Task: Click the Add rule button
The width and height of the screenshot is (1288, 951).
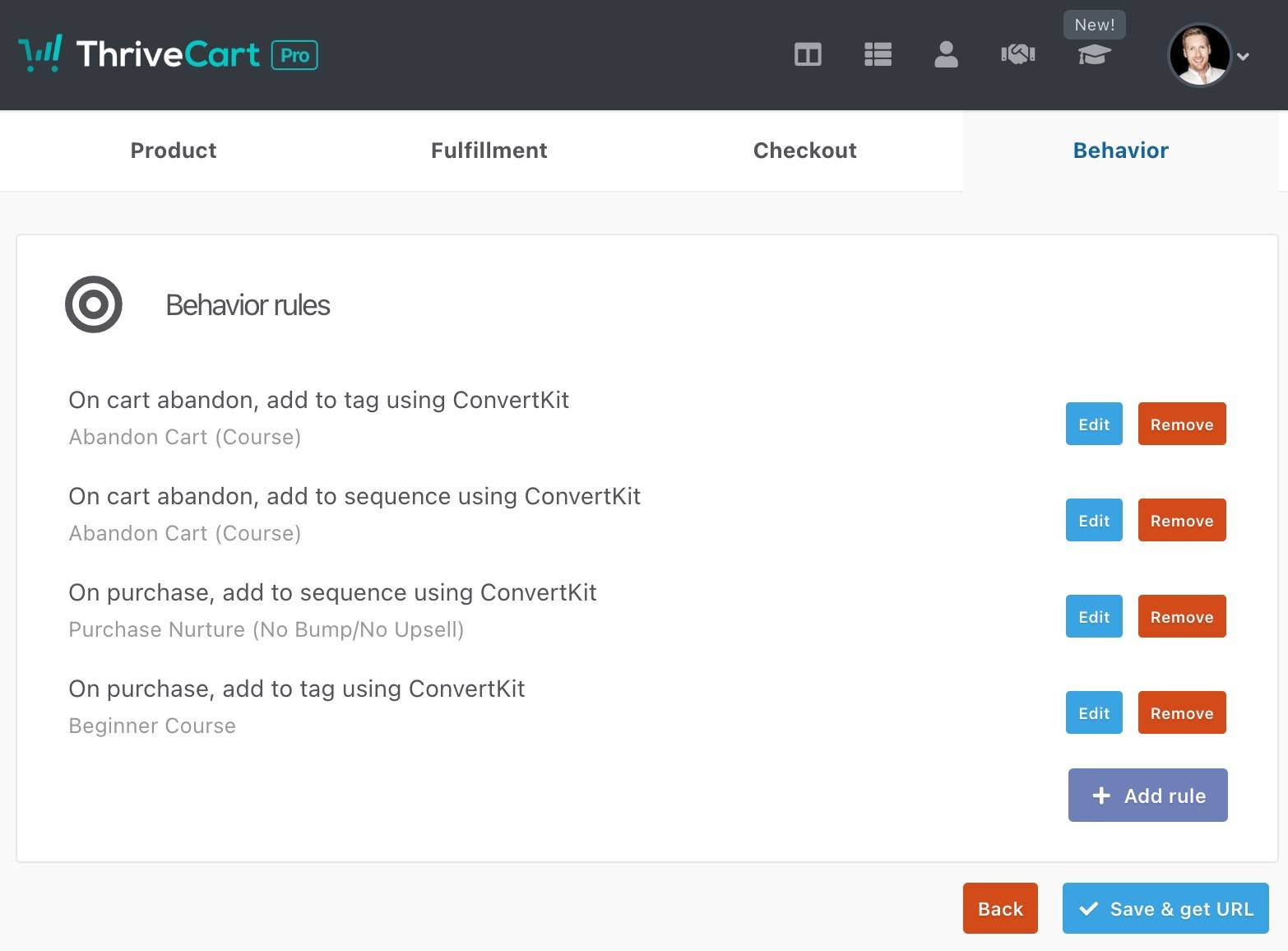Action: pos(1147,795)
